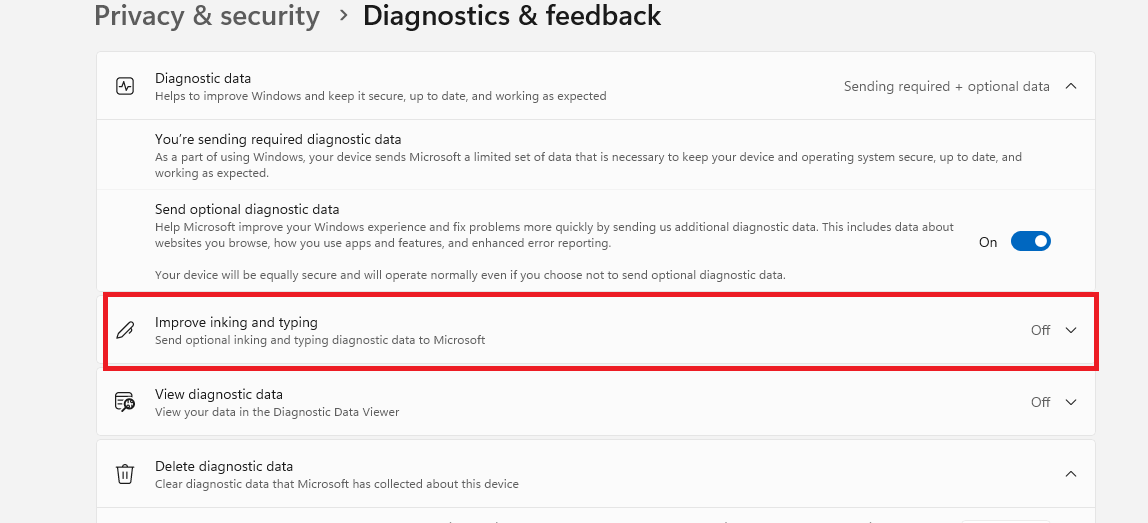
Task: Click the On label beside the toggle
Action: (x=988, y=242)
